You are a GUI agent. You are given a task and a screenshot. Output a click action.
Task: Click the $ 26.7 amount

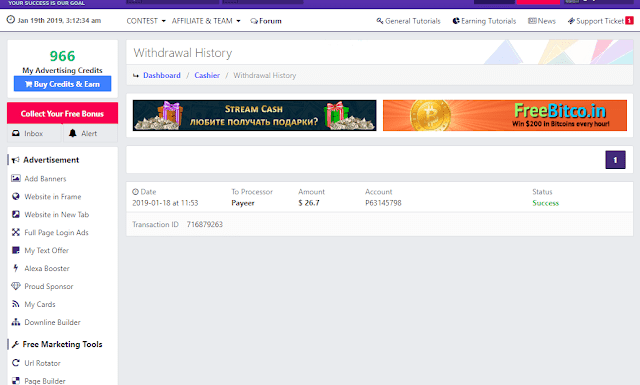309,203
